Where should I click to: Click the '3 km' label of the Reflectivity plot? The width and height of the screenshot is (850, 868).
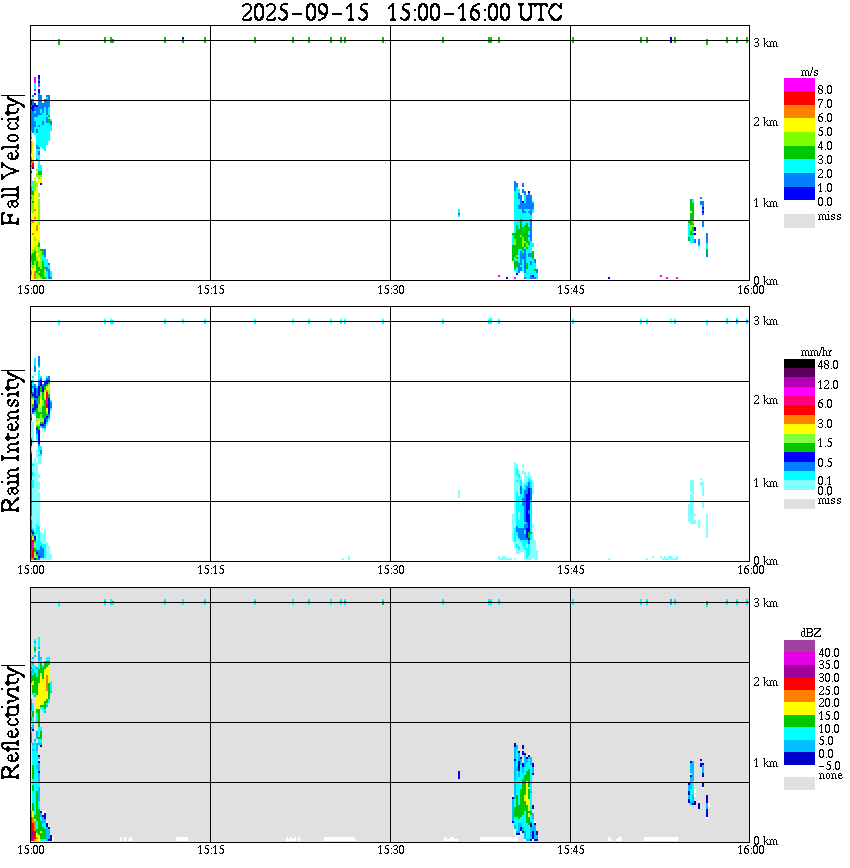coord(766,603)
